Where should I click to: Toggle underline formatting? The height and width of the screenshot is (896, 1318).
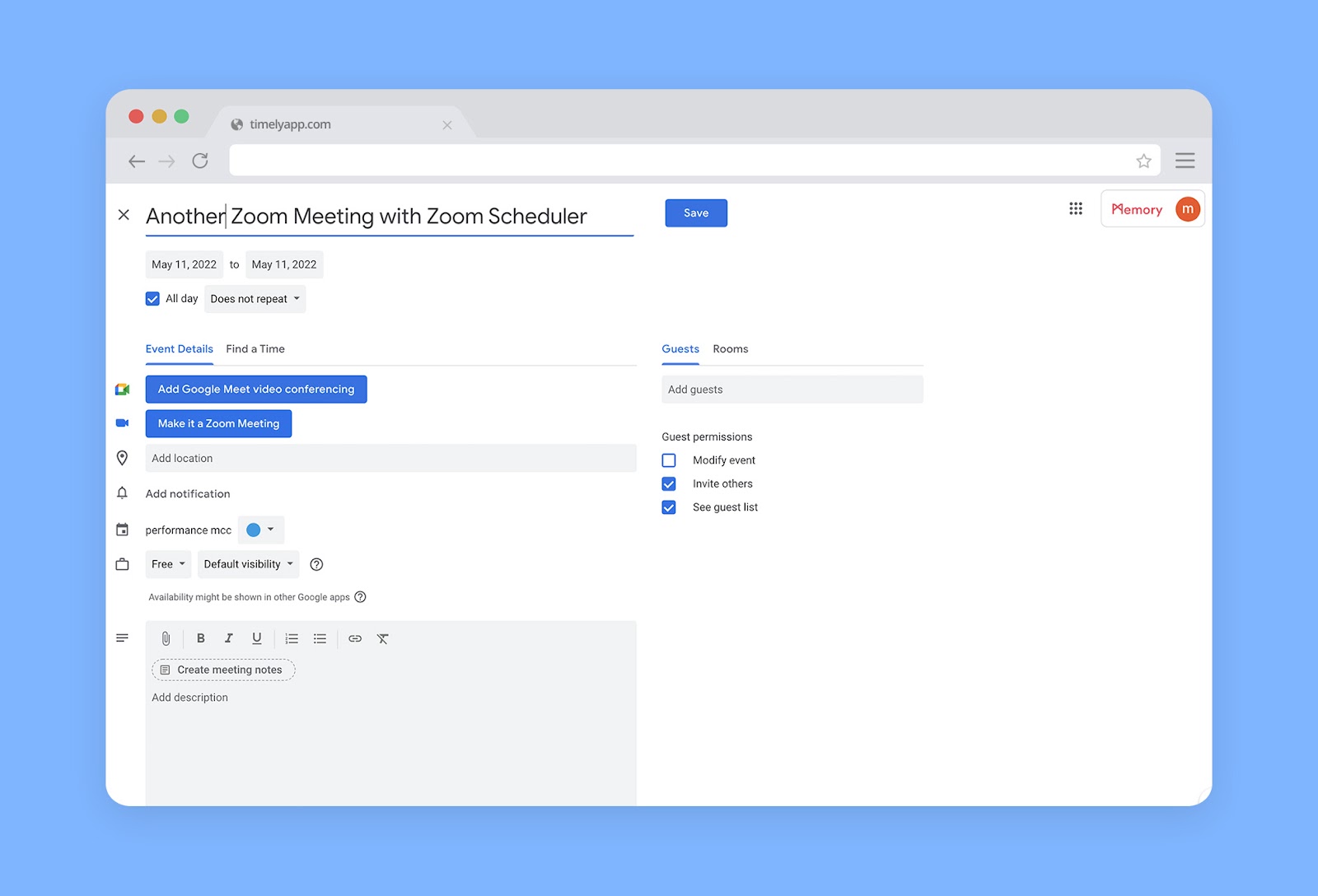[x=257, y=638]
